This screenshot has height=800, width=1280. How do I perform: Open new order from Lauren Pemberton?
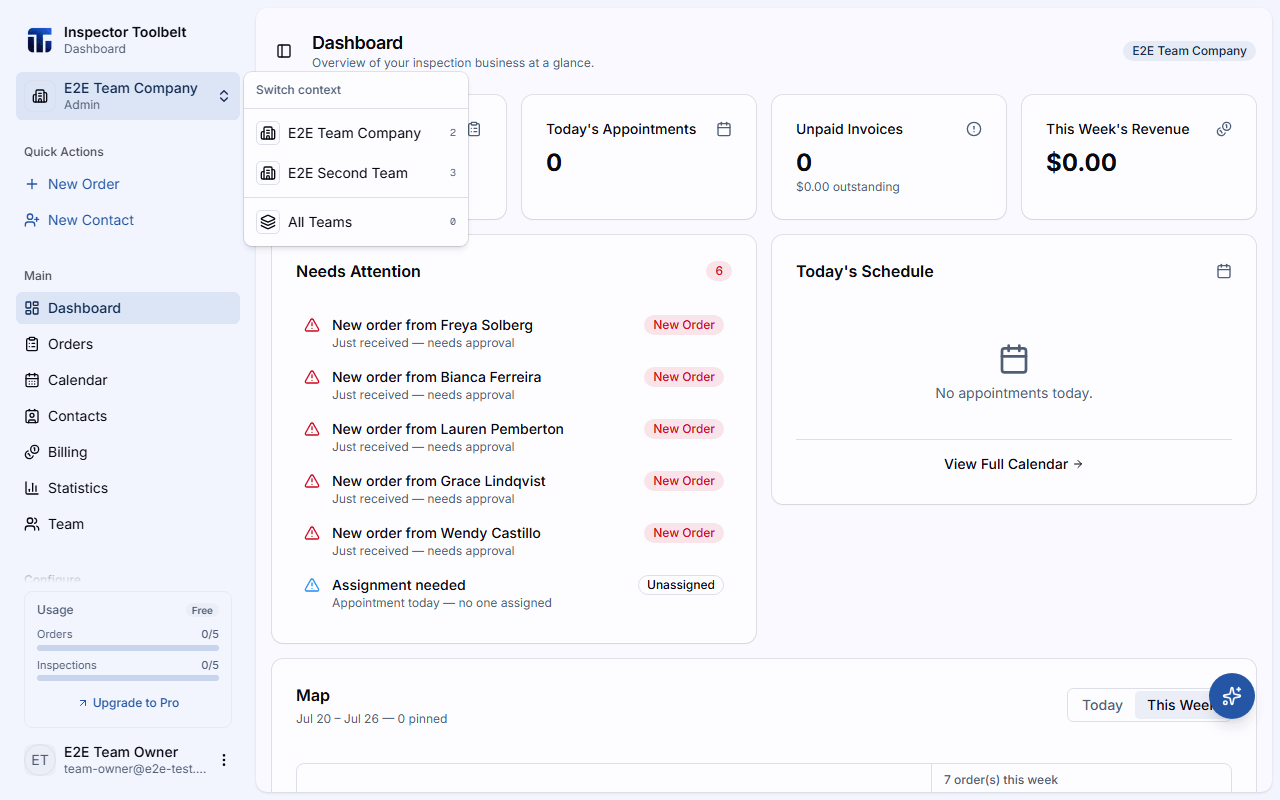[514, 437]
